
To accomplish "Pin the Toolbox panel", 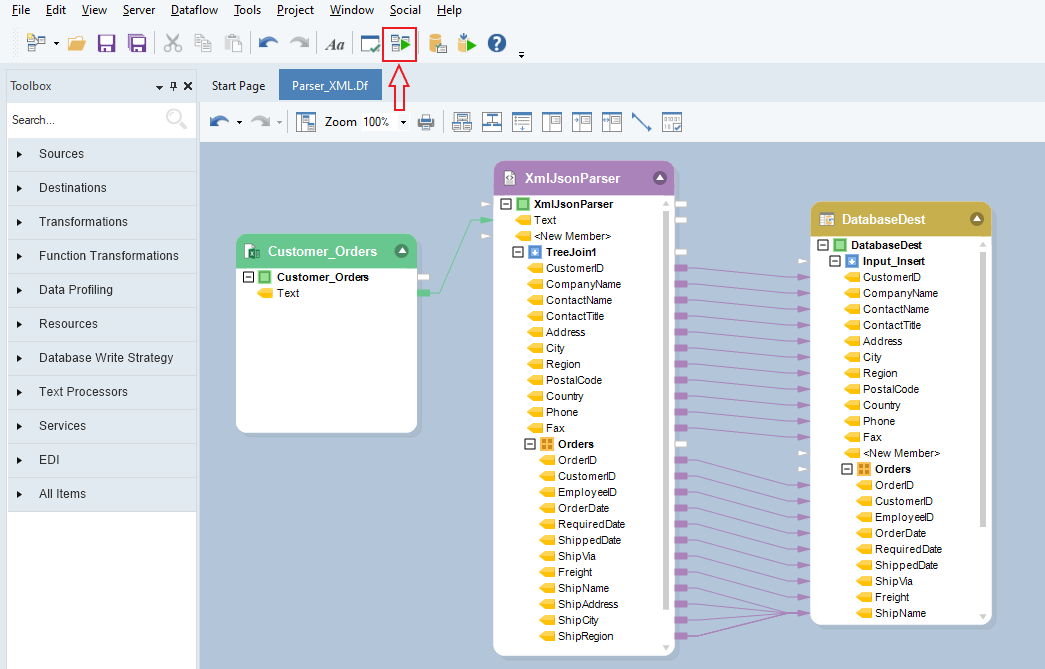I will pos(173,87).
